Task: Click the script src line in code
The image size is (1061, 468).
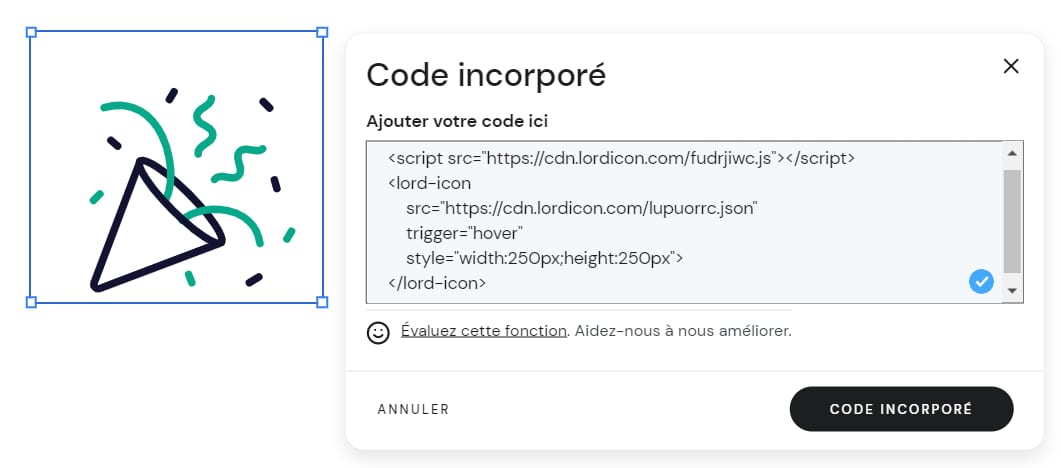Action: (x=620, y=158)
